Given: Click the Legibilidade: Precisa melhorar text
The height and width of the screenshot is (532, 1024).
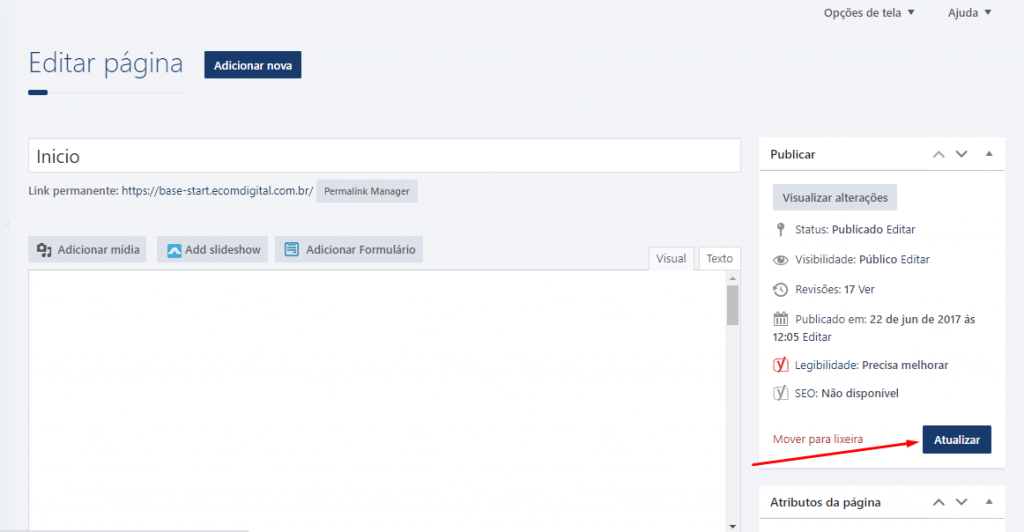Looking at the screenshot, I should pos(871,366).
